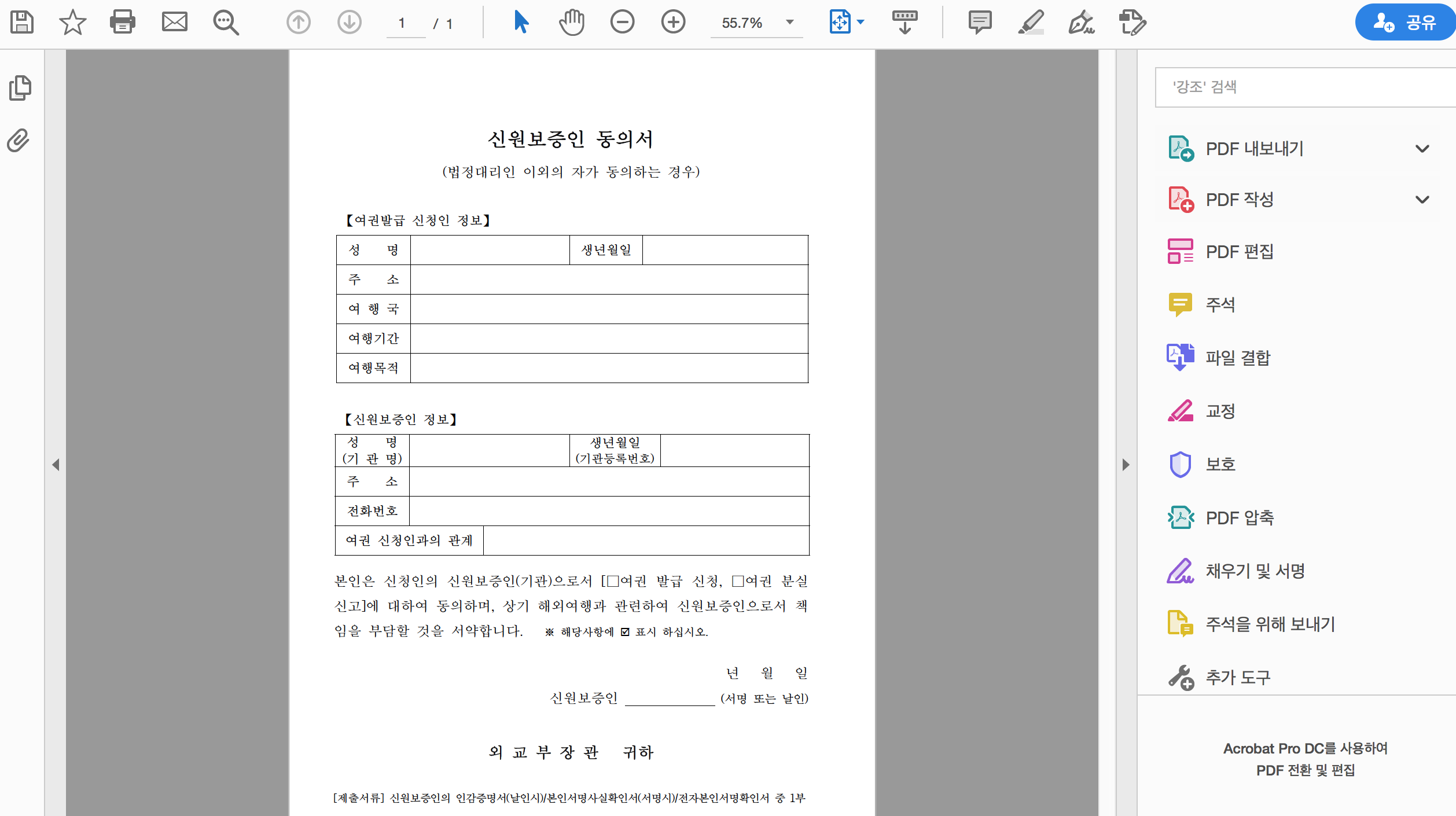Click the add comment note icon
1456x816 pixels.
coord(980,23)
